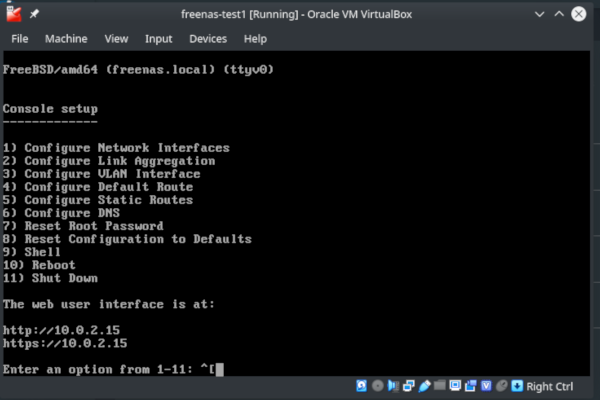Click the Right Ctrl host key label
600x400 pixels.
click(550, 387)
